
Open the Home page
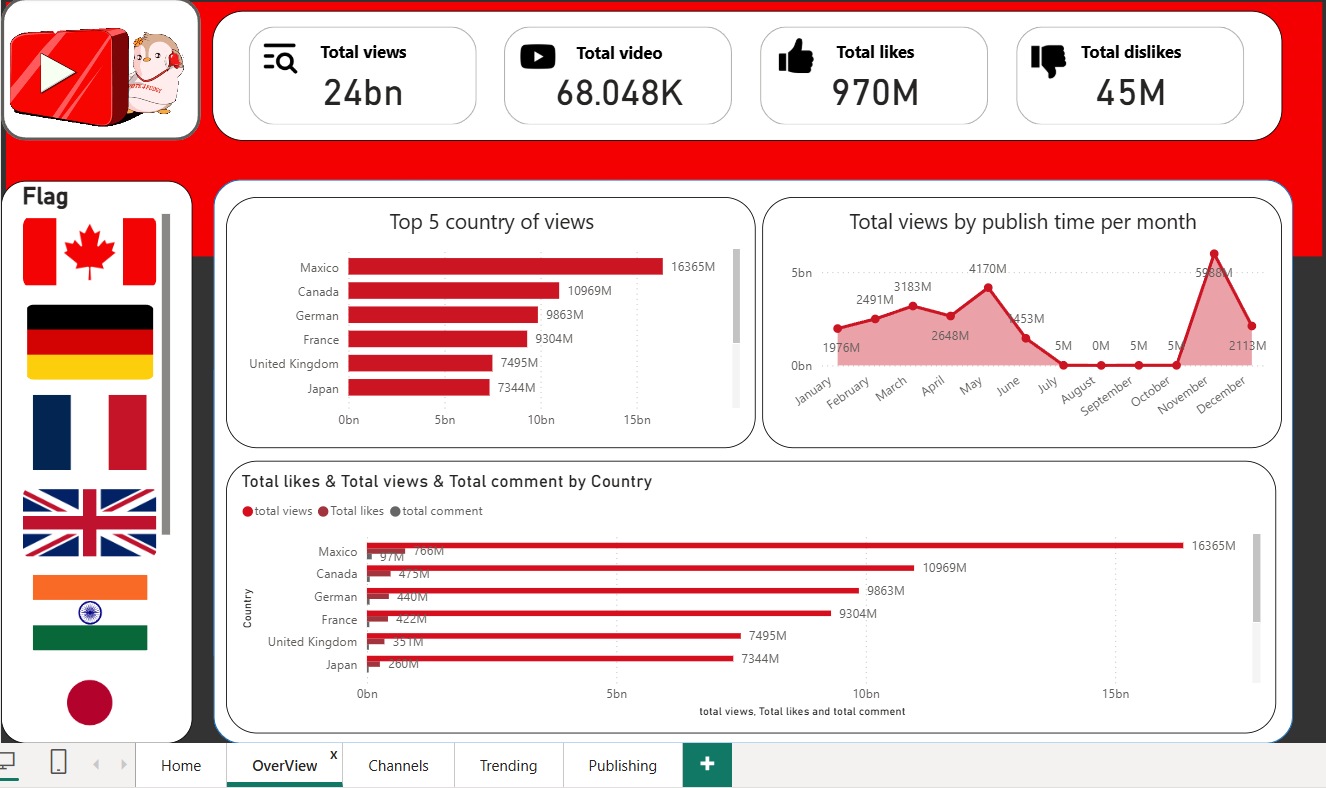(180, 765)
